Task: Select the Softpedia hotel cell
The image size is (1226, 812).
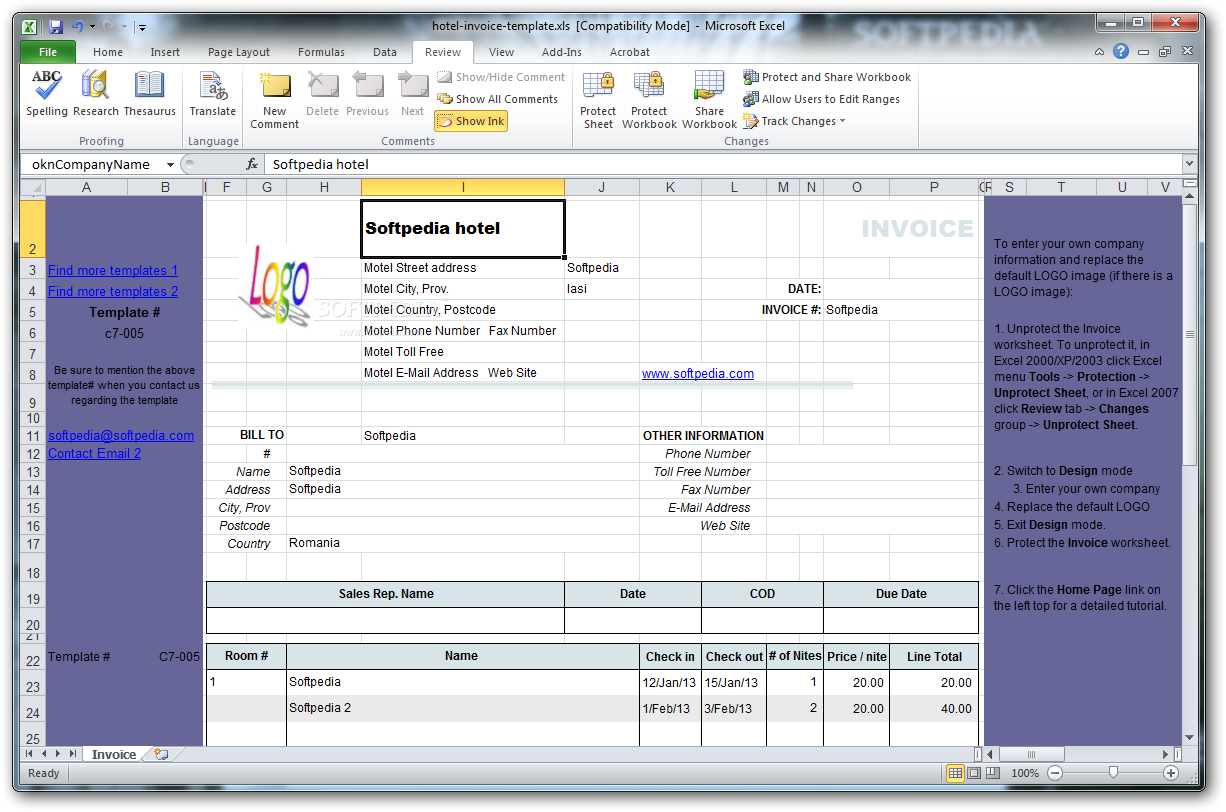Action: click(463, 228)
